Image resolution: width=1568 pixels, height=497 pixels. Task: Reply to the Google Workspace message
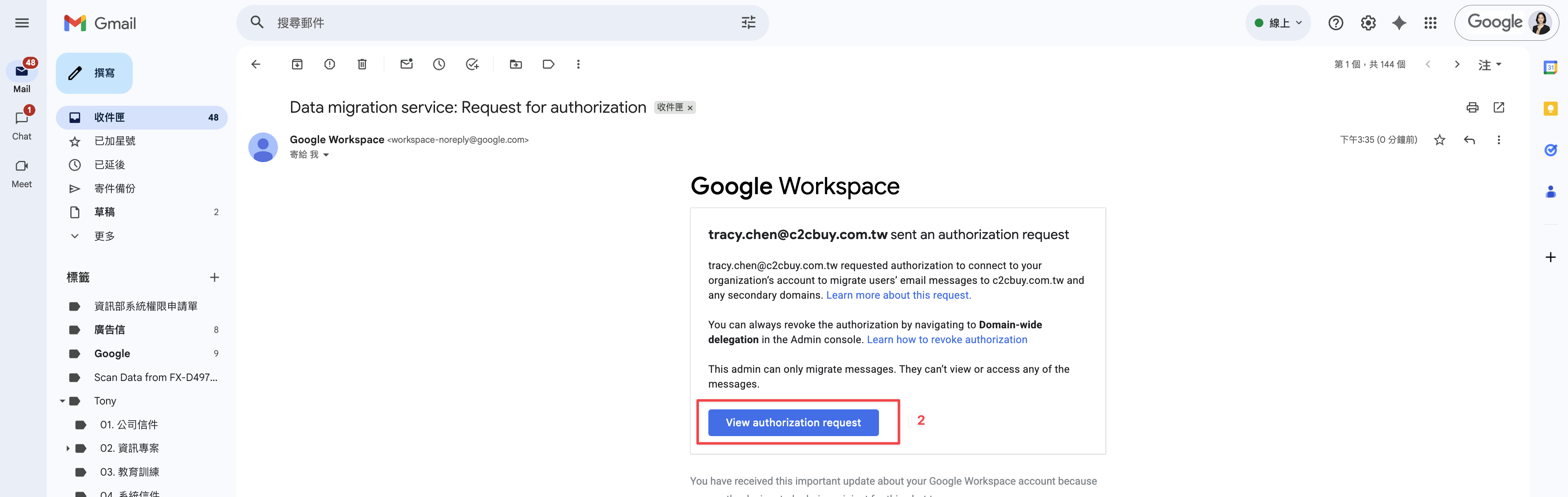[x=1469, y=140]
